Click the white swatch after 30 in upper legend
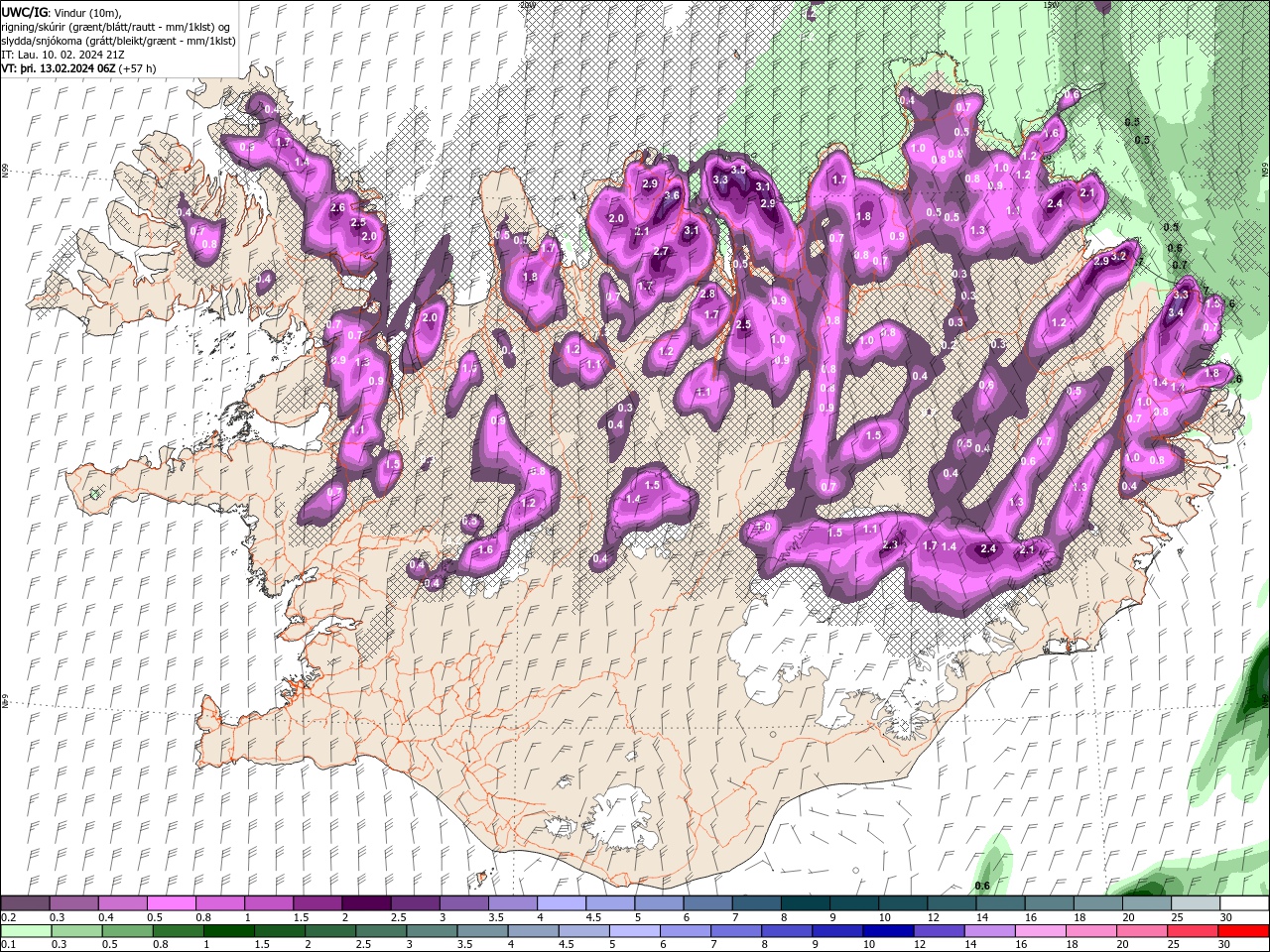 pyautogui.click(x=1242, y=903)
